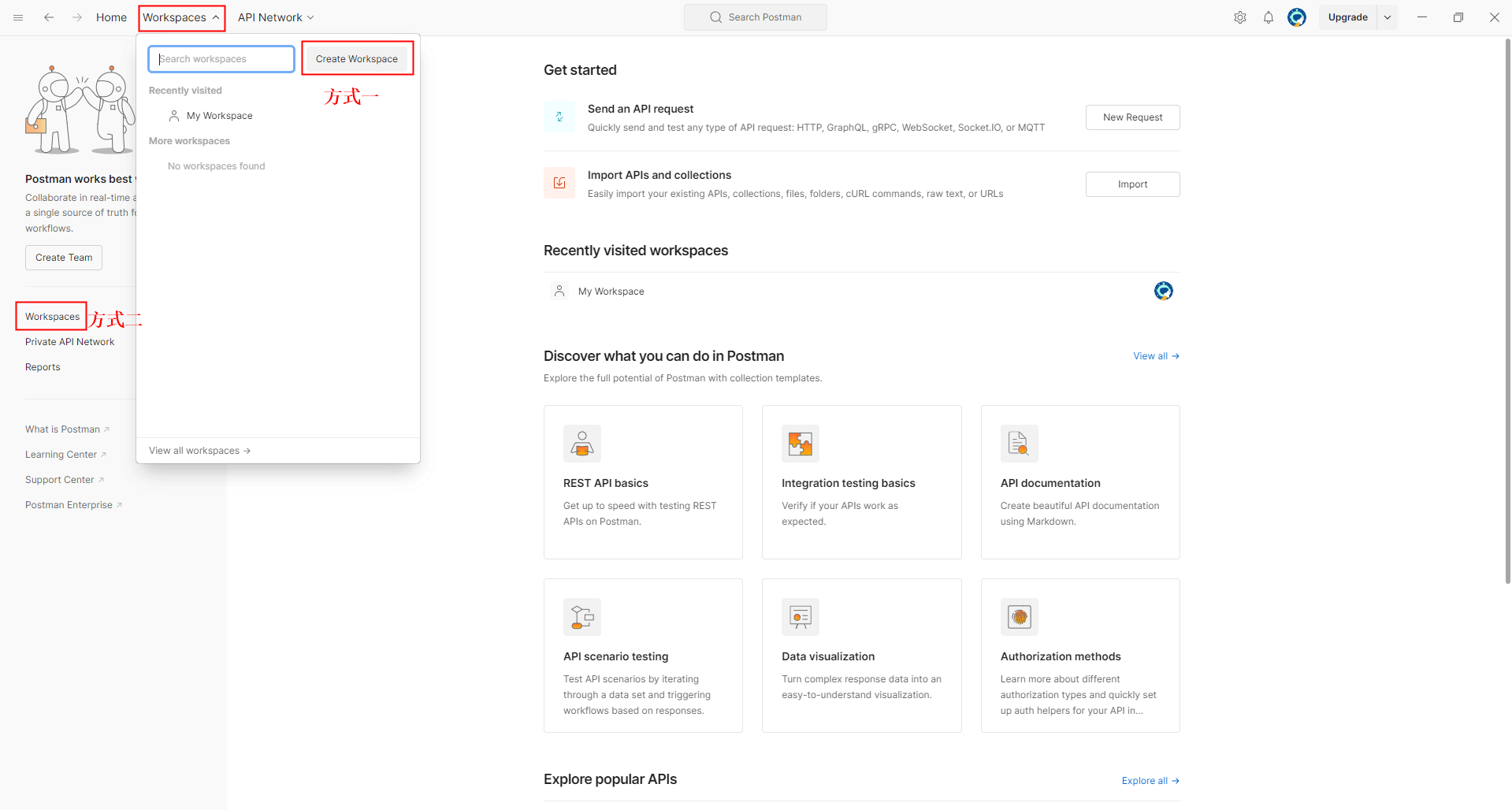Image resolution: width=1512 pixels, height=810 pixels.
Task: Expand the API Network dropdown
Action: click(x=276, y=17)
